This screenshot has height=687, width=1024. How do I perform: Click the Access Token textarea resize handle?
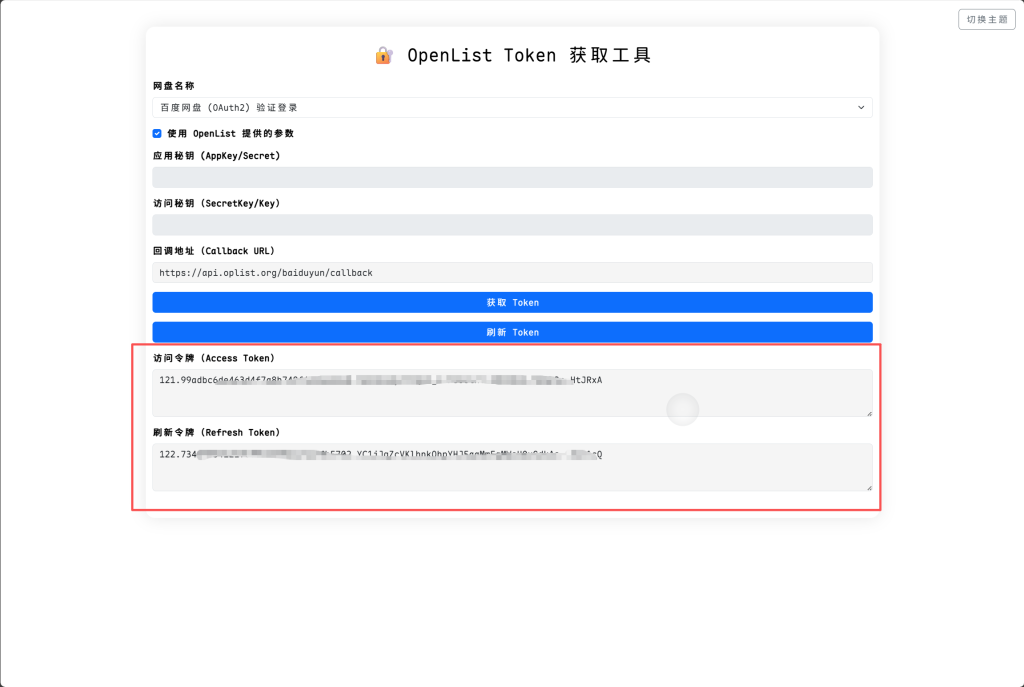867,412
